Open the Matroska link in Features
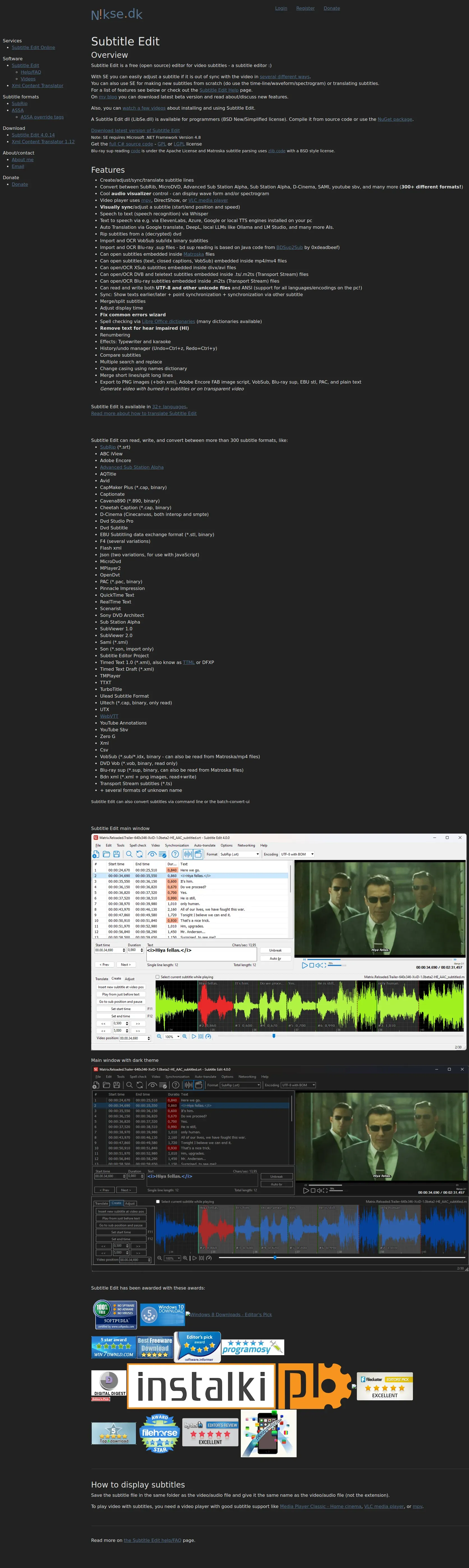 (x=193, y=254)
